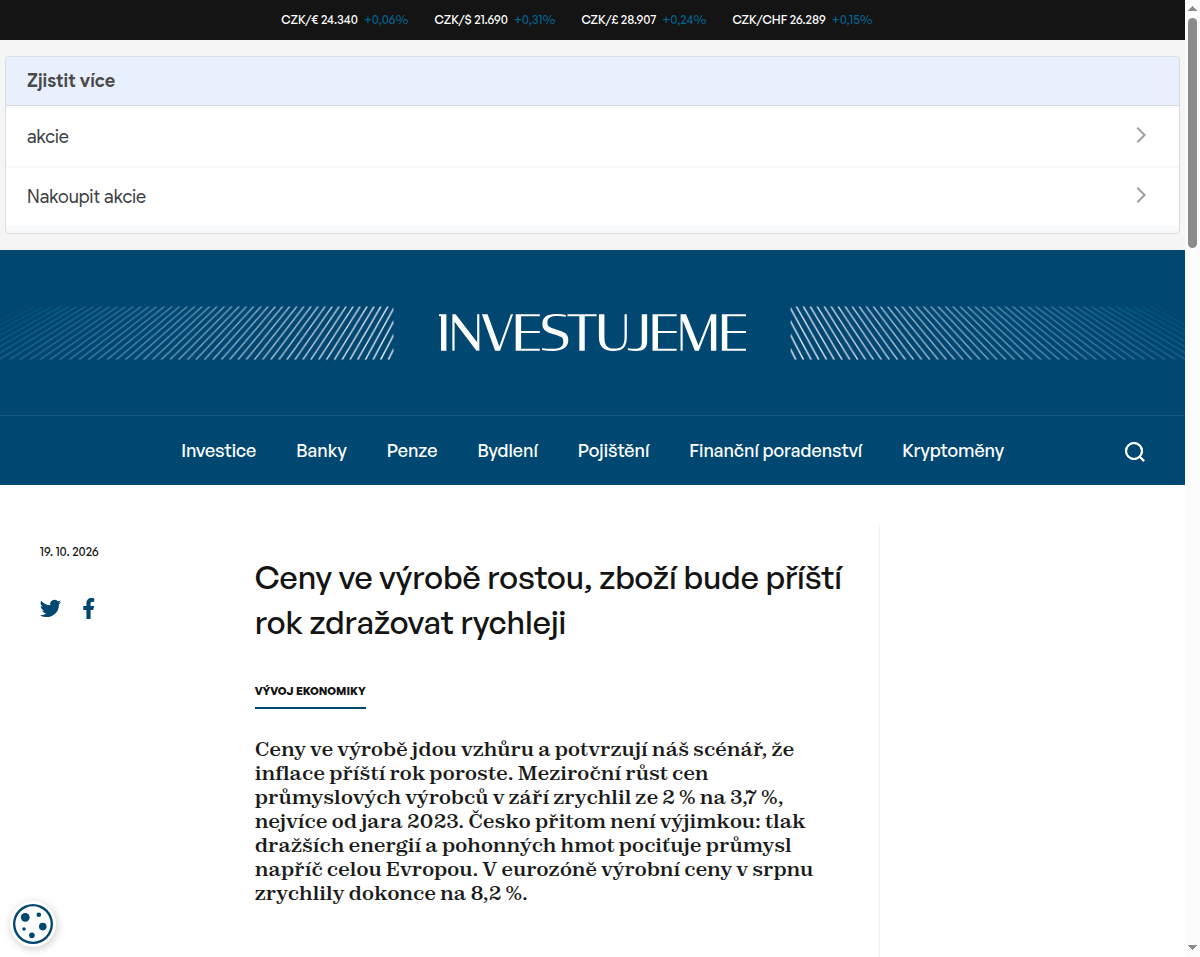Click the CZK/€ exchange rate ticker

(345, 19)
